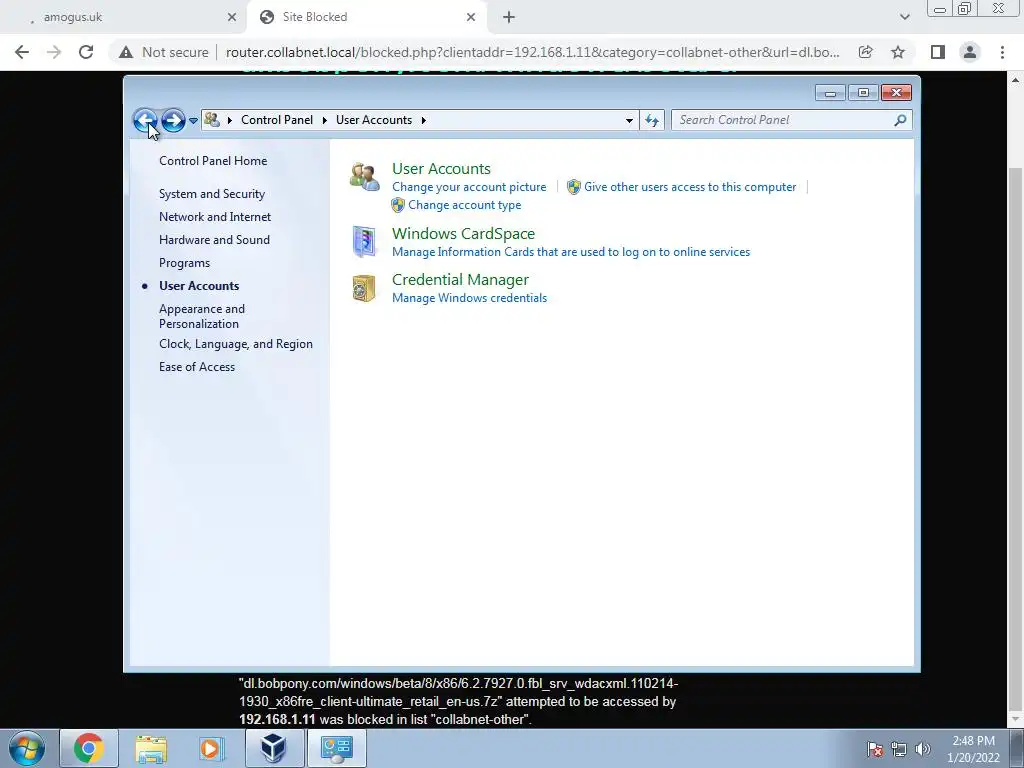Click Chrome icon in taskbar
The width and height of the screenshot is (1024, 768).
(x=89, y=748)
